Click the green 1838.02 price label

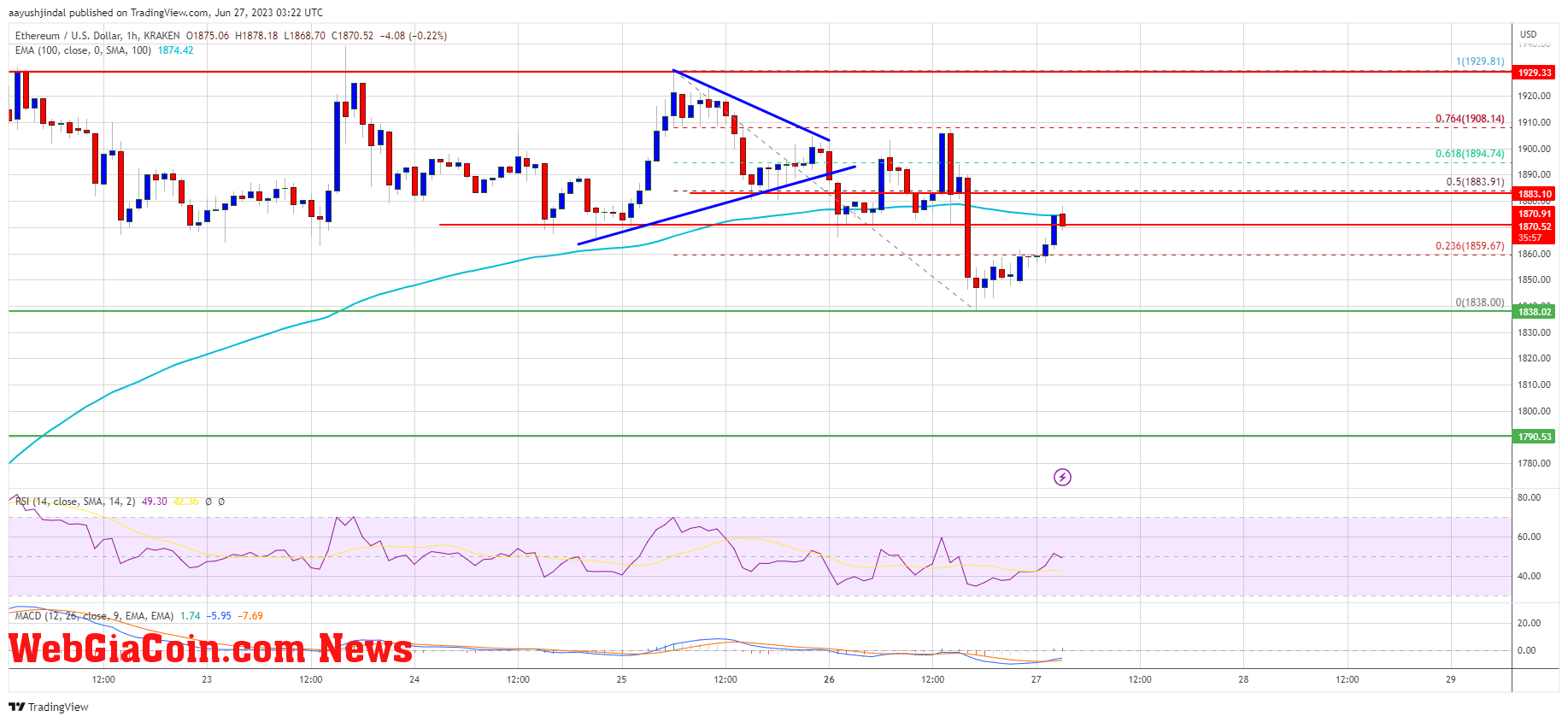point(1535,312)
